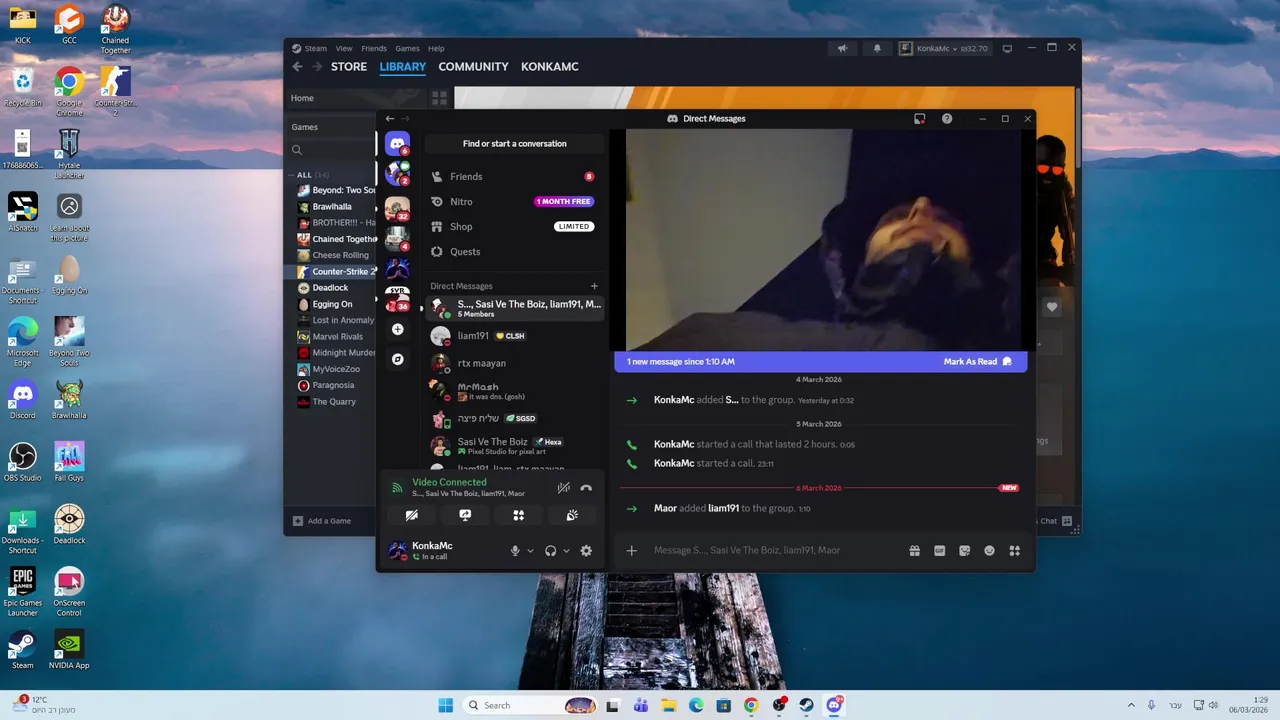The height and width of the screenshot is (720, 1280).
Task: Open Find or start a conversation search
Action: (x=514, y=144)
